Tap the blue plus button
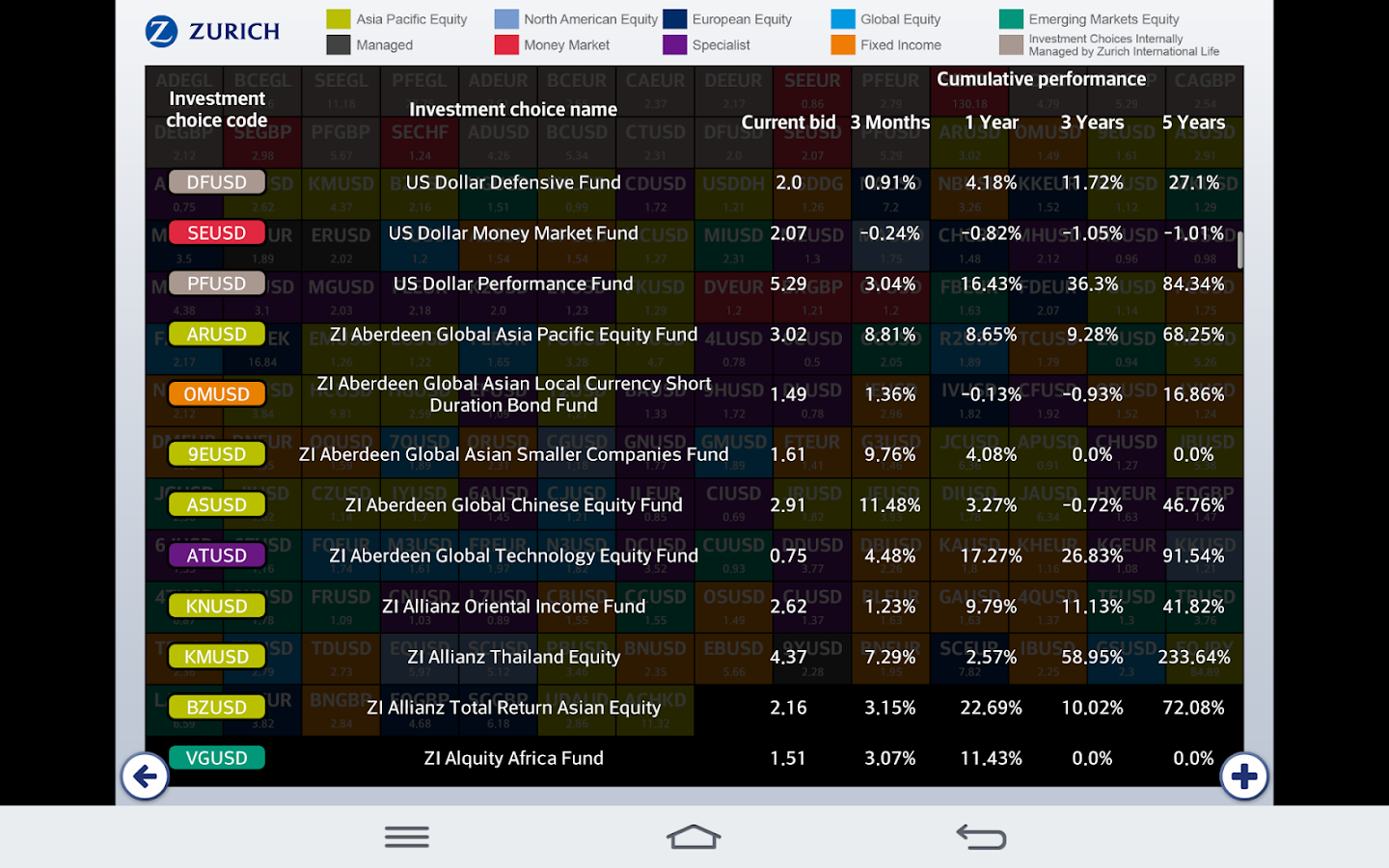 (x=1244, y=776)
